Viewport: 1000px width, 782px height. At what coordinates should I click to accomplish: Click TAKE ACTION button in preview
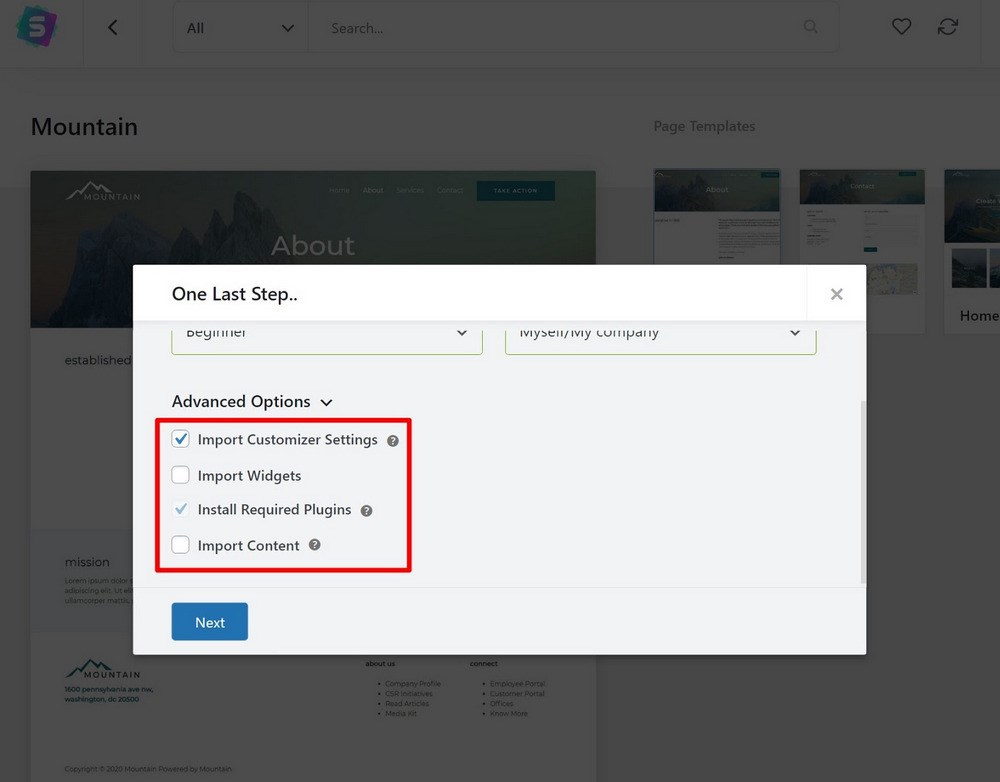coord(515,191)
